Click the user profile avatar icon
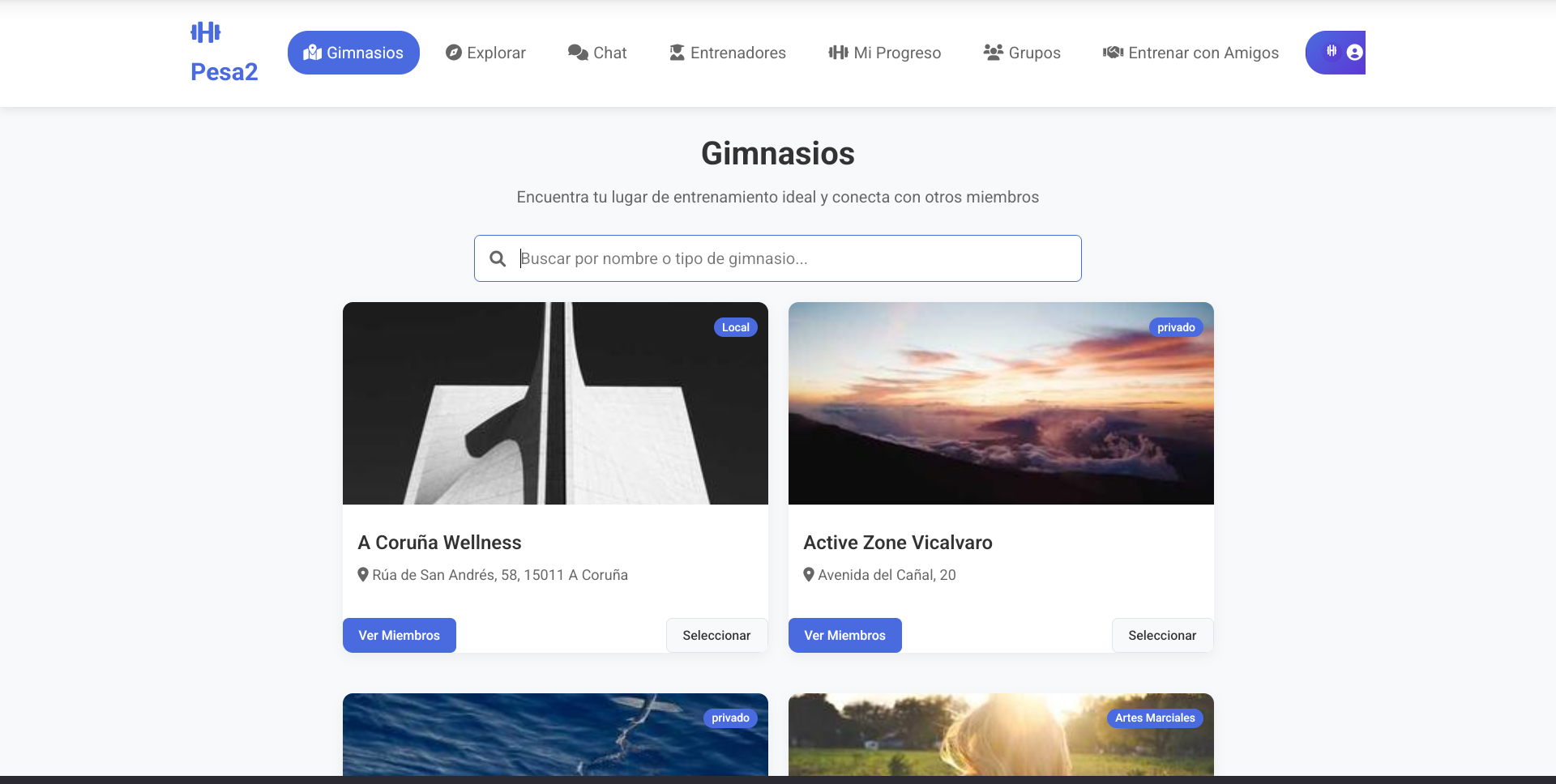The width and height of the screenshot is (1556, 784). click(x=1354, y=52)
